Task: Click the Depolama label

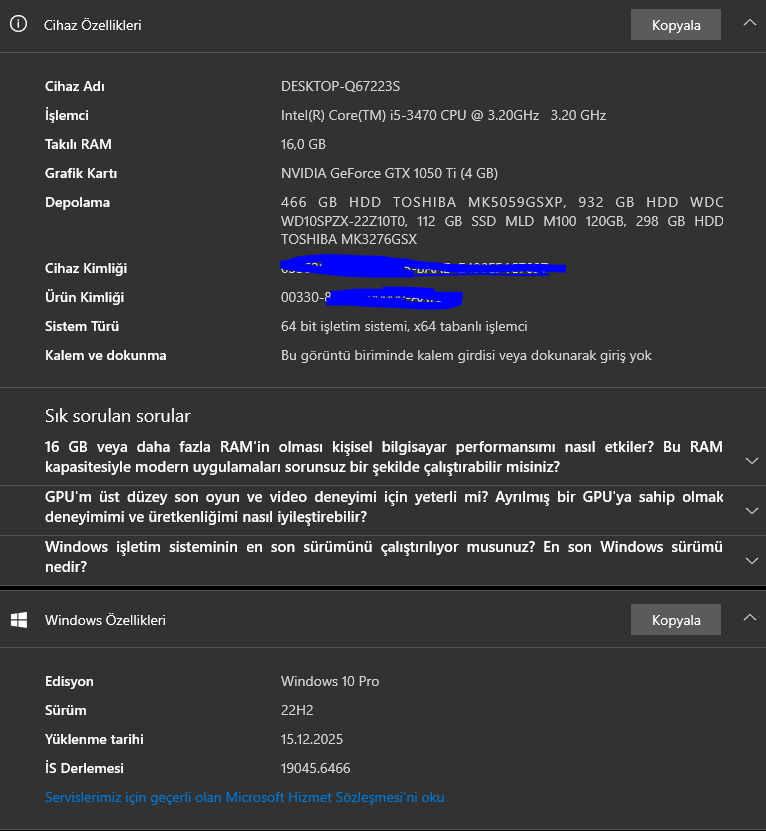Action: (77, 202)
